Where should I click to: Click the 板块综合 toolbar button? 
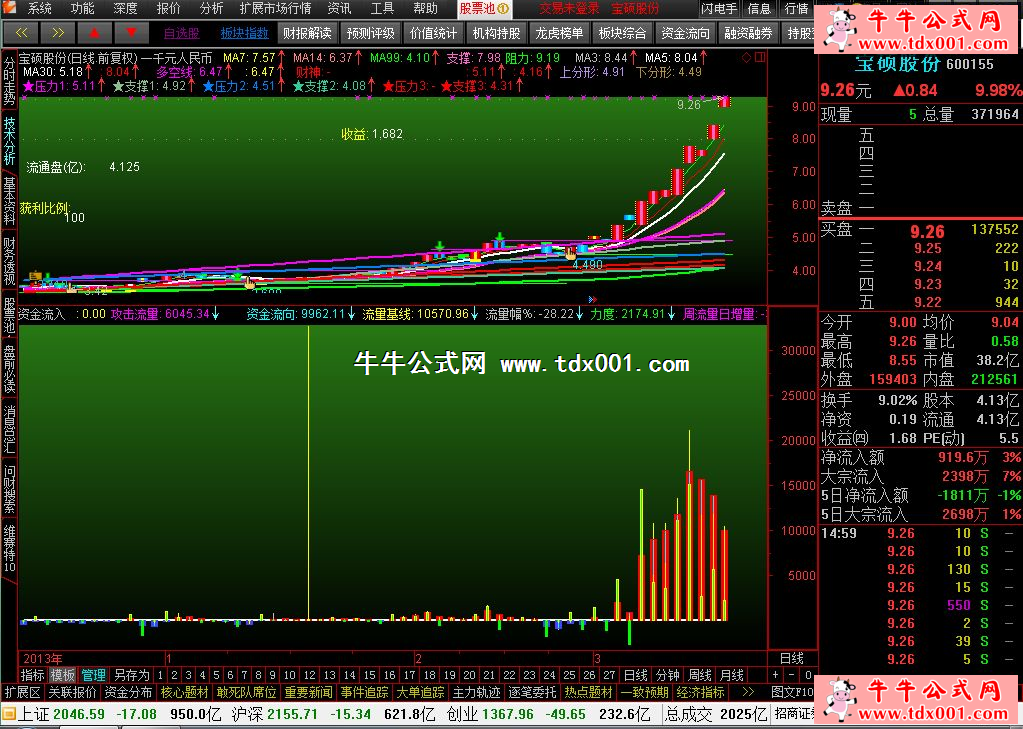click(622, 33)
